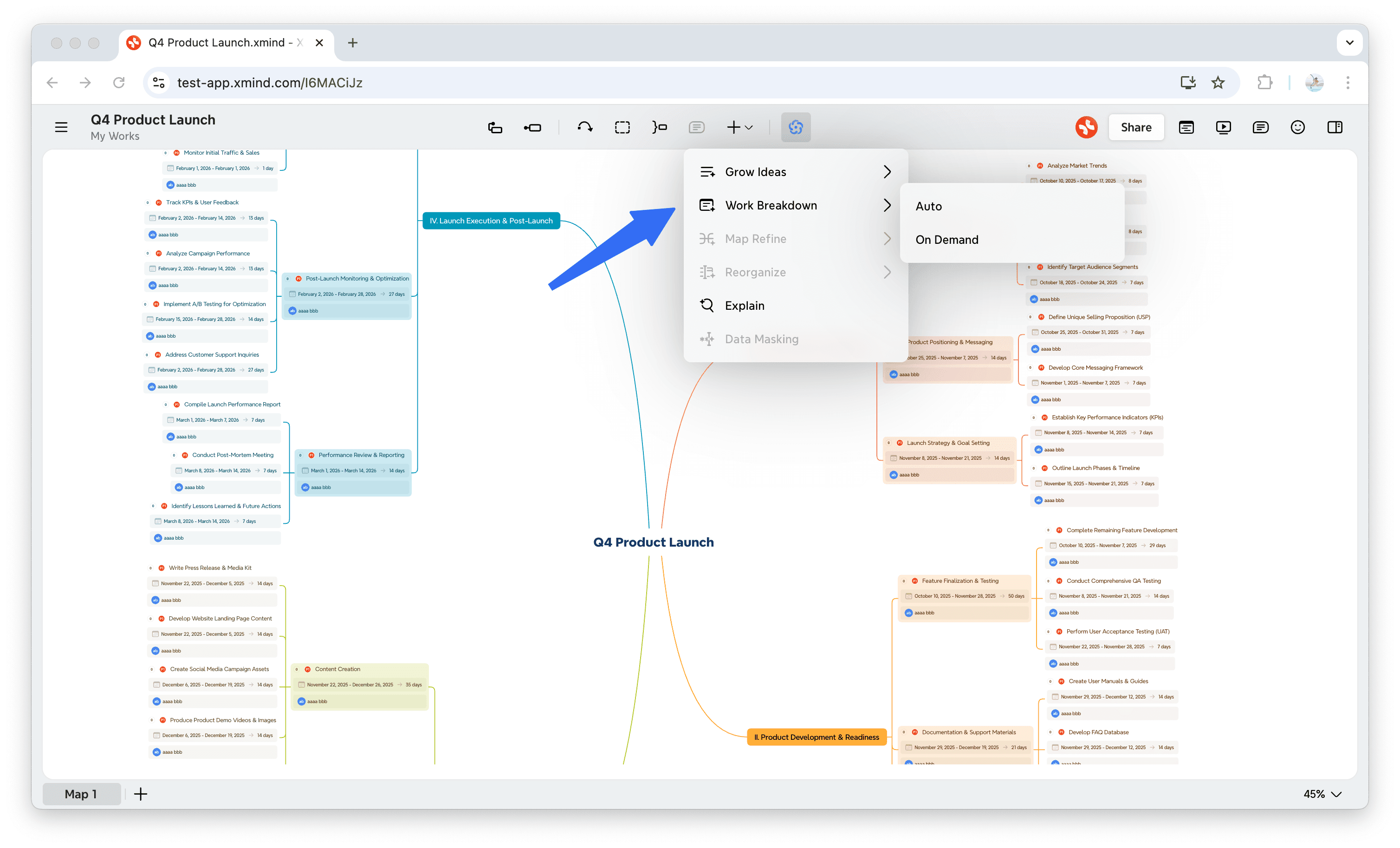
Task: Click the insert topic icon
Action: (495, 127)
